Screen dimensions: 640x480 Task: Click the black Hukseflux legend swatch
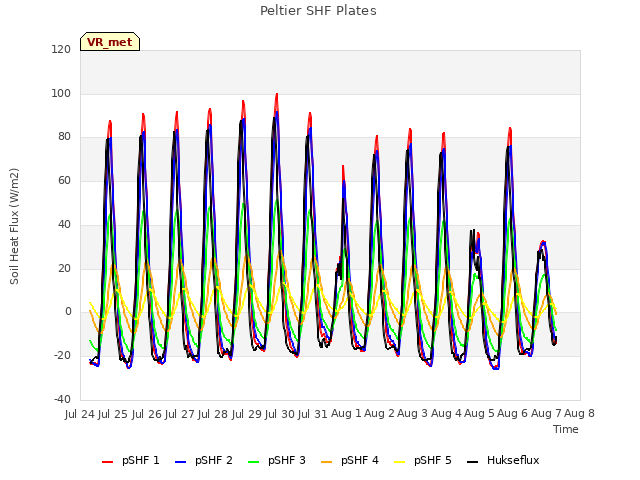point(473,462)
